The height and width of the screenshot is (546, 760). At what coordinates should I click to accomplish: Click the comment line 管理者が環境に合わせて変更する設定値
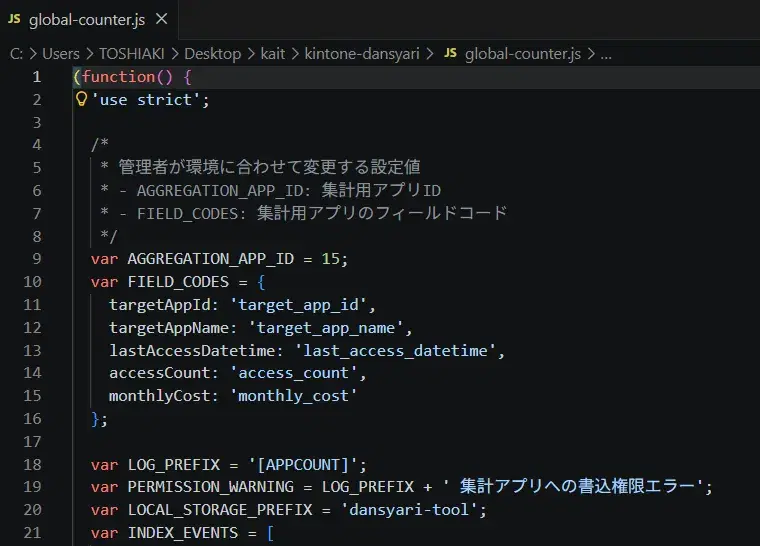point(269,167)
